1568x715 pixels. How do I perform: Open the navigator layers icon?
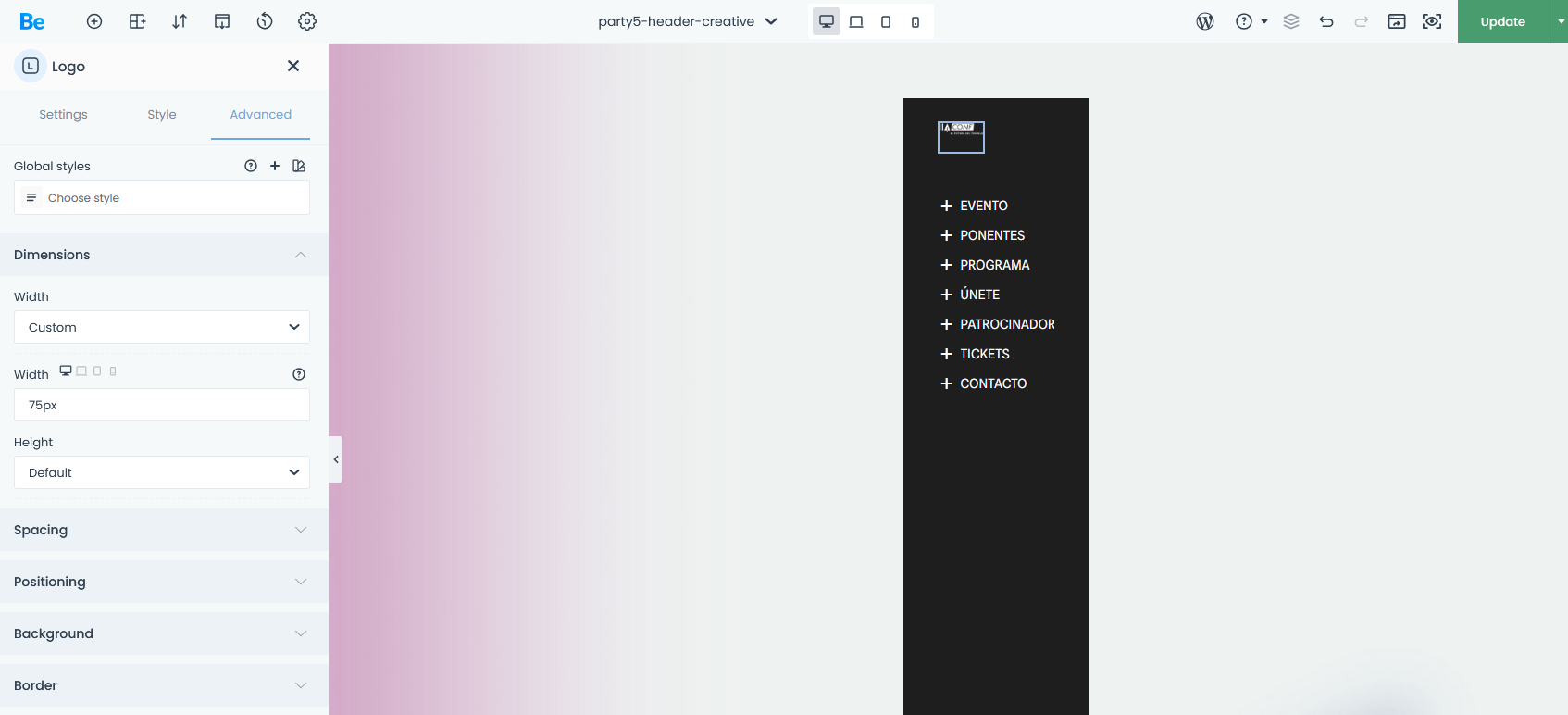(1291, 21)
